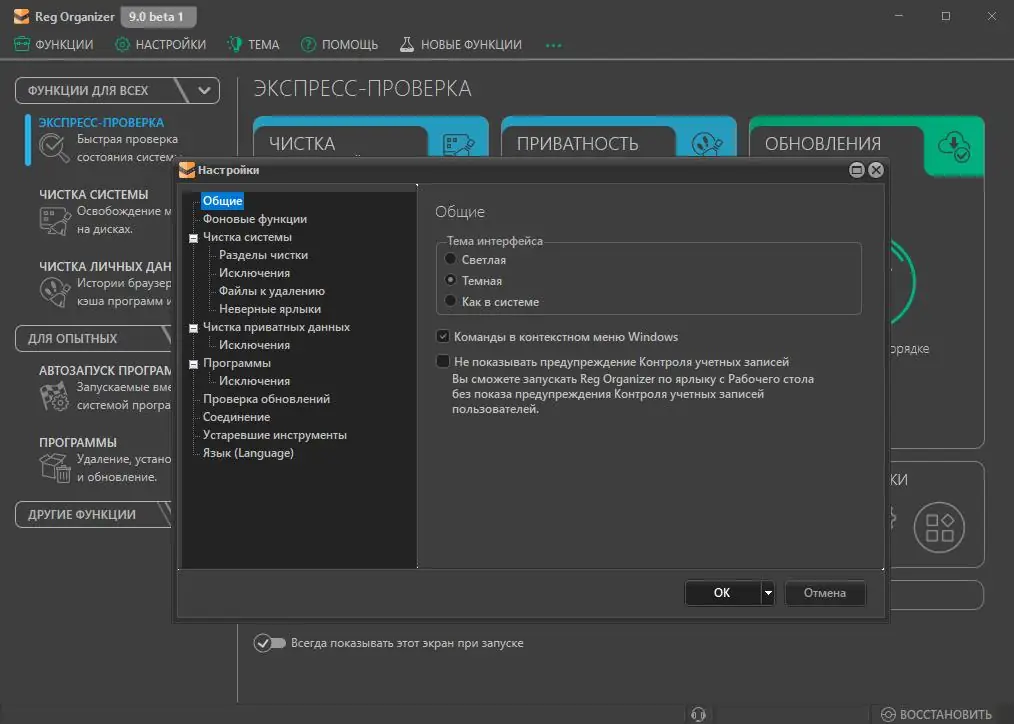Click the box and trash icon of Программы
1014x724 pixels.
[55, 468]
